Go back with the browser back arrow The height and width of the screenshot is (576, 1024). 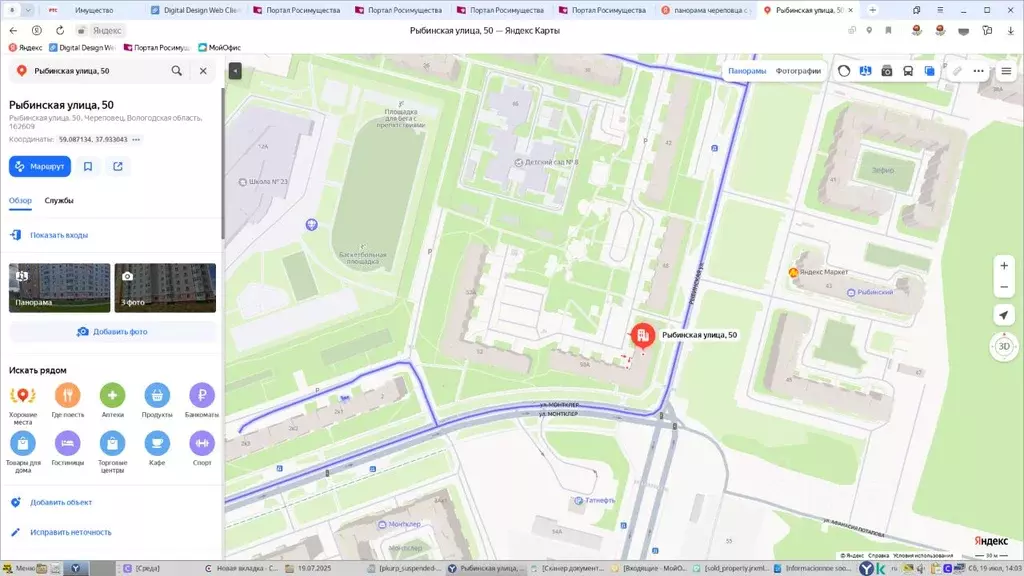click(13, 31)
